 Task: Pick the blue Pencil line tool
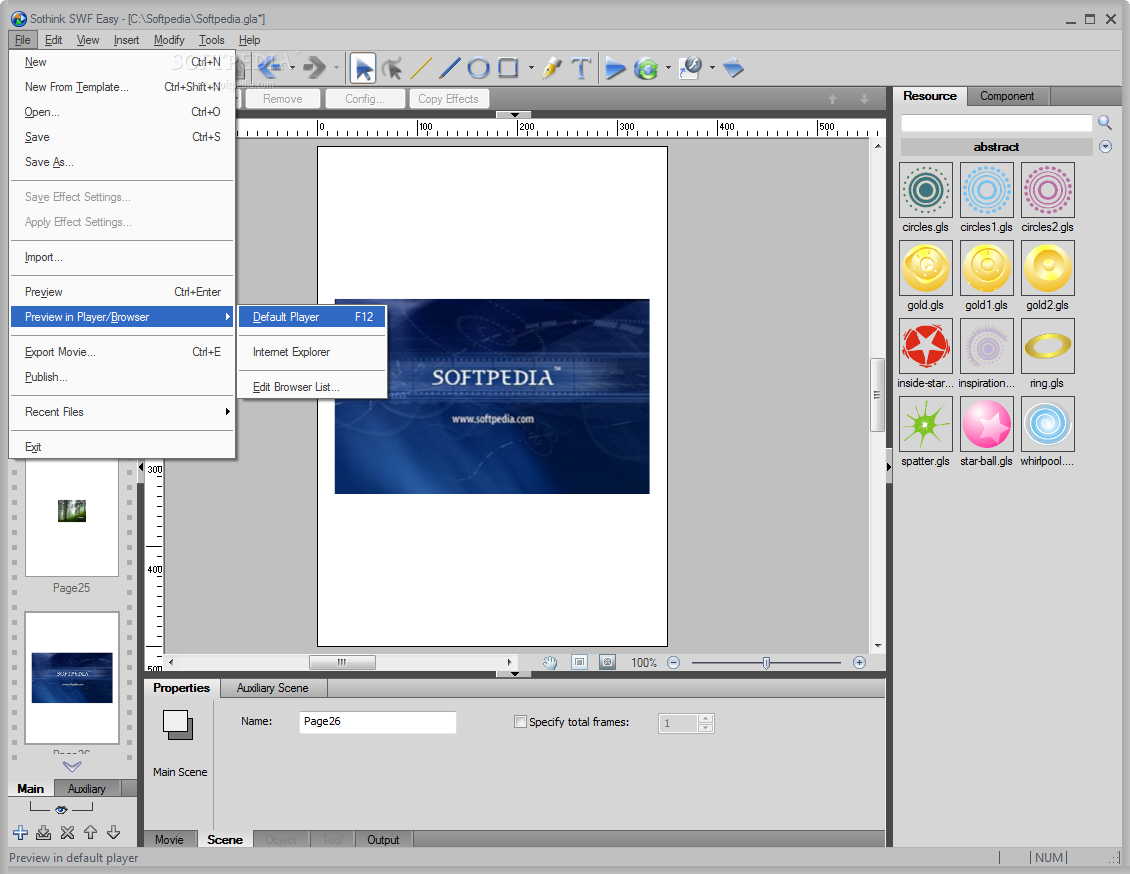tap(449, 68)
